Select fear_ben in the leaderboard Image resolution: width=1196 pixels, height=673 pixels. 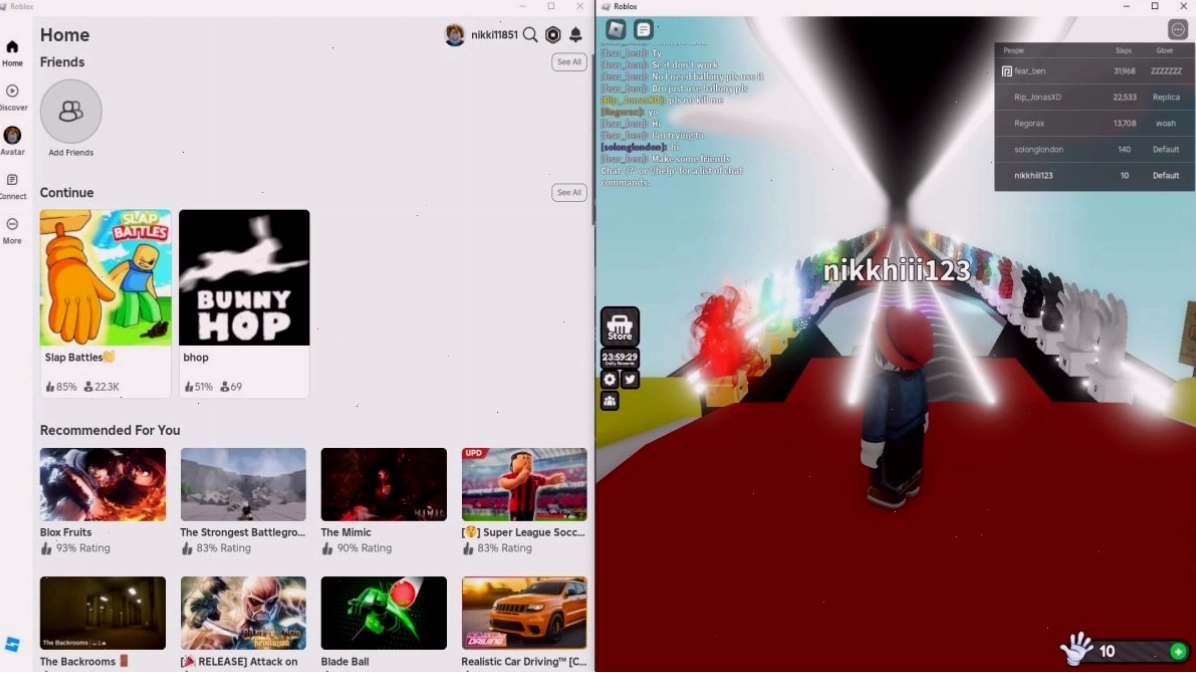(1094, 71)
